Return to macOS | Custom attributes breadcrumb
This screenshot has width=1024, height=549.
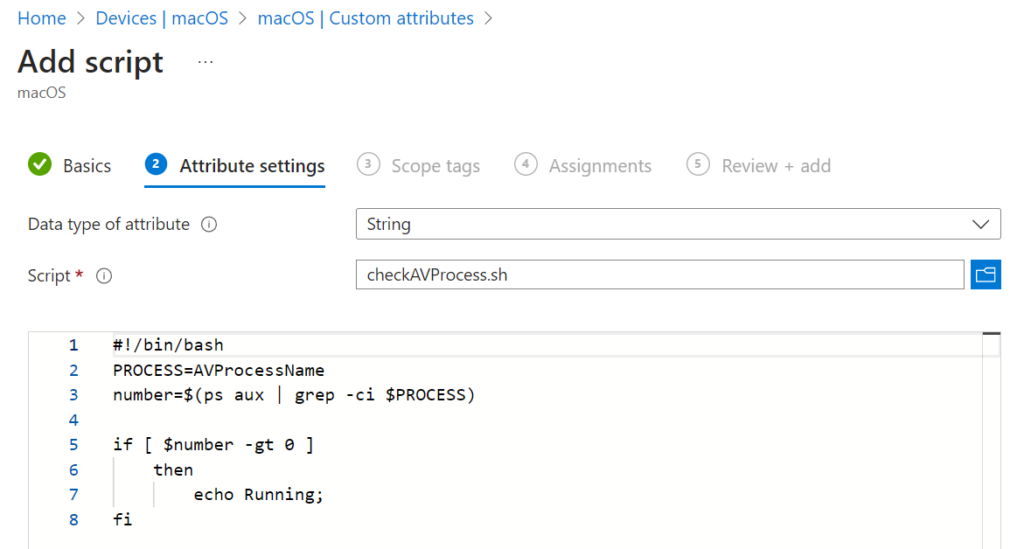(366, 18)
